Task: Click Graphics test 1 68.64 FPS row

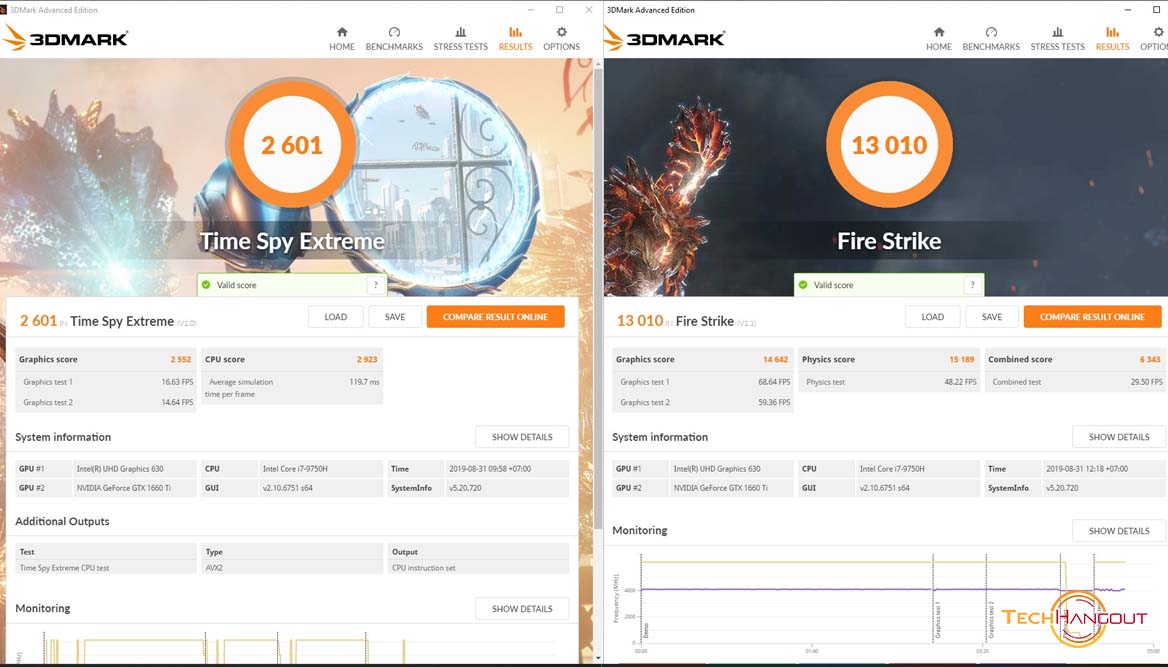Action: 702,382
